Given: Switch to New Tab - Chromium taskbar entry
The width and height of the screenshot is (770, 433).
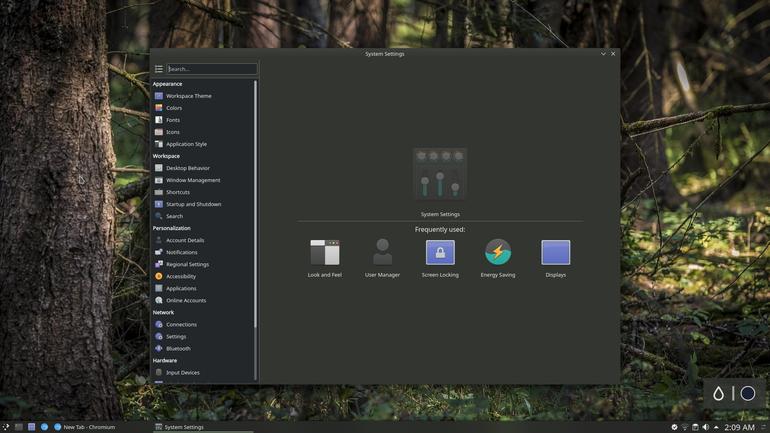Looking at the screenshot, I should click(x=84, y=427).
